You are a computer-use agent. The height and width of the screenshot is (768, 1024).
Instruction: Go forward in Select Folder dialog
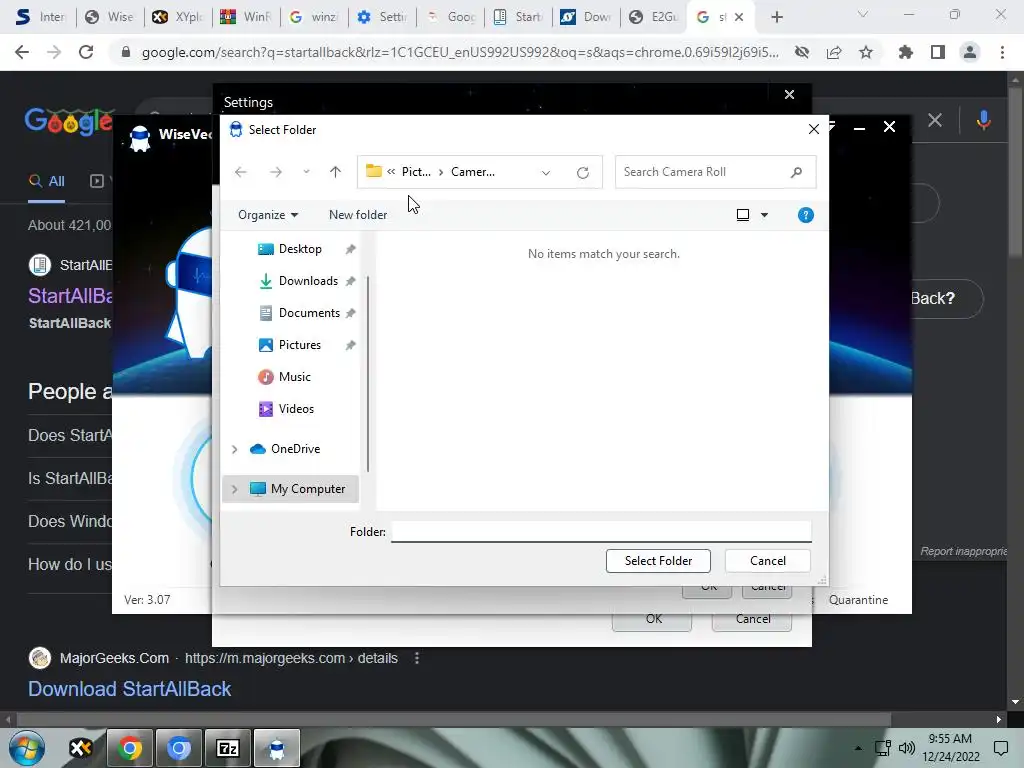276,172
